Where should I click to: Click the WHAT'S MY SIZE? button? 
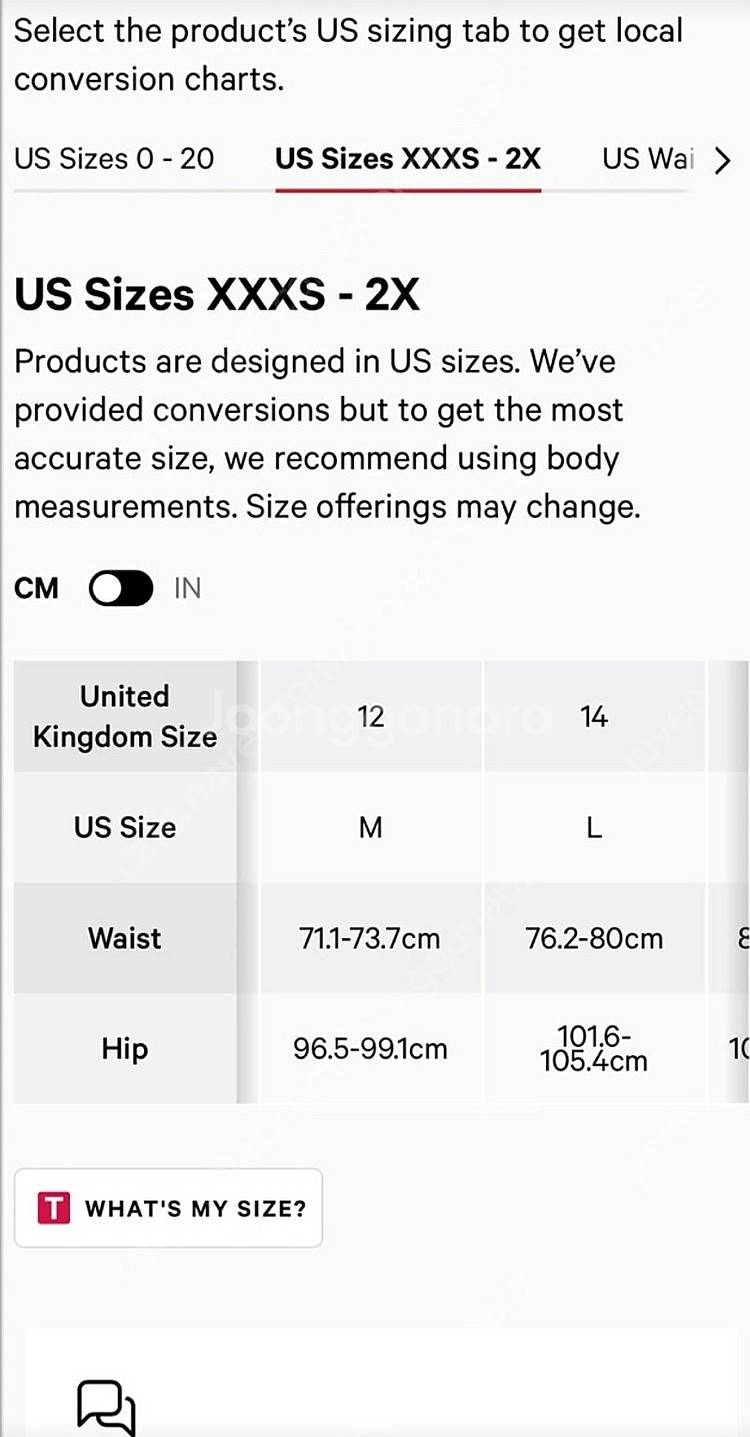click(168, 1208)
